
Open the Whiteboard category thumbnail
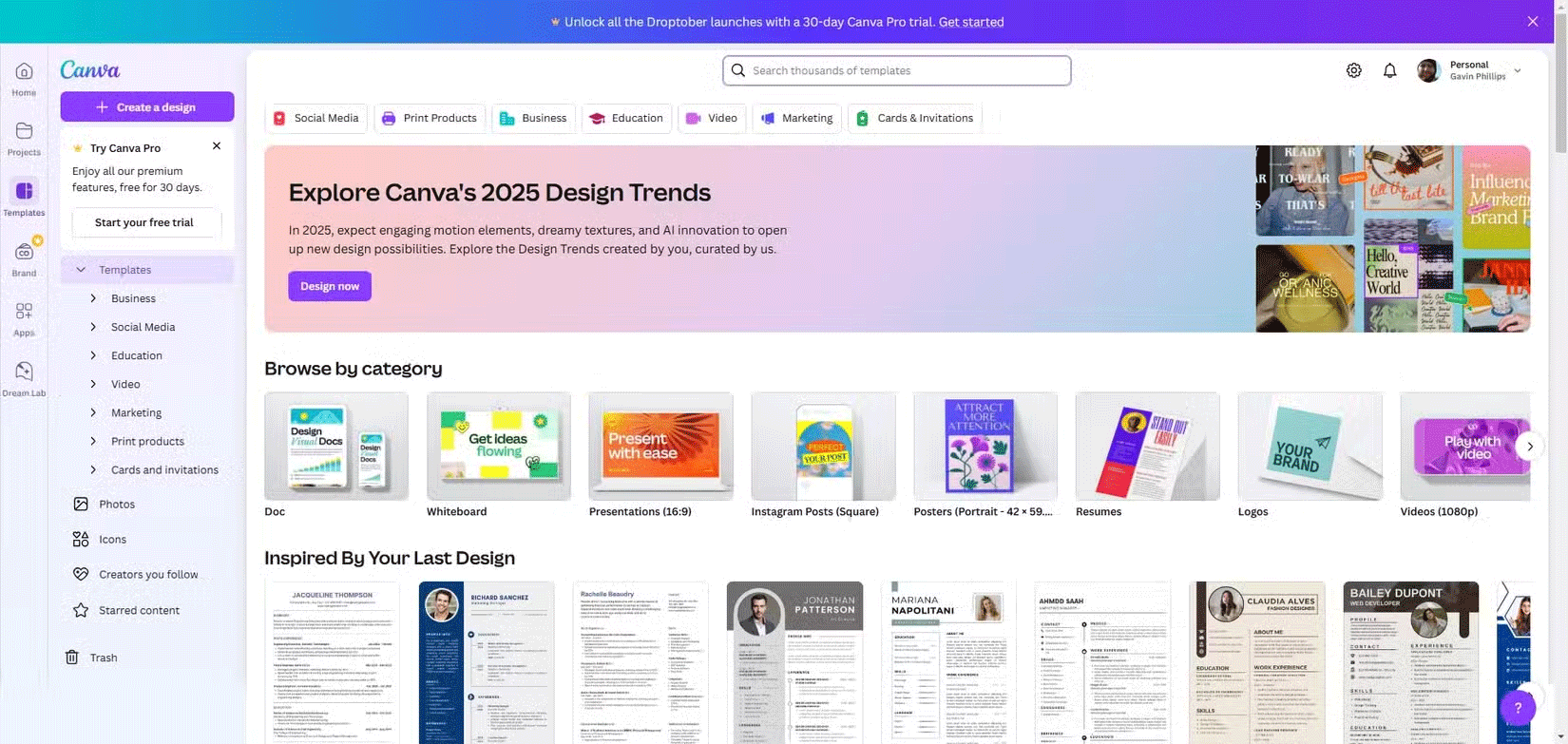(x=499, y=447)
